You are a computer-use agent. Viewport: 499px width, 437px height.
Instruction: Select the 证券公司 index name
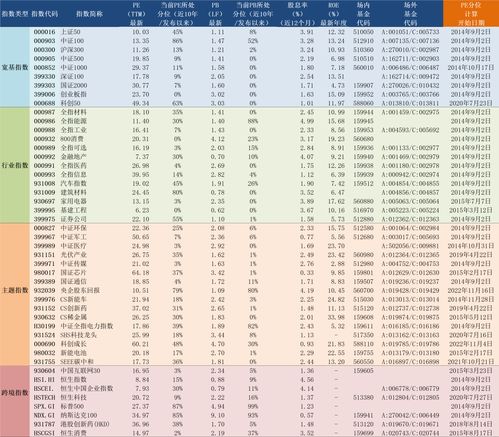pyautogui.click(x=74, y=219)
